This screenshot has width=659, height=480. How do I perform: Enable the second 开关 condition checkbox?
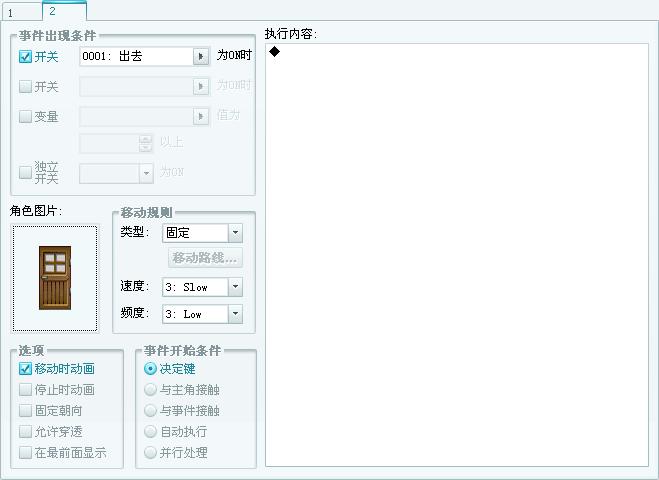25,87
